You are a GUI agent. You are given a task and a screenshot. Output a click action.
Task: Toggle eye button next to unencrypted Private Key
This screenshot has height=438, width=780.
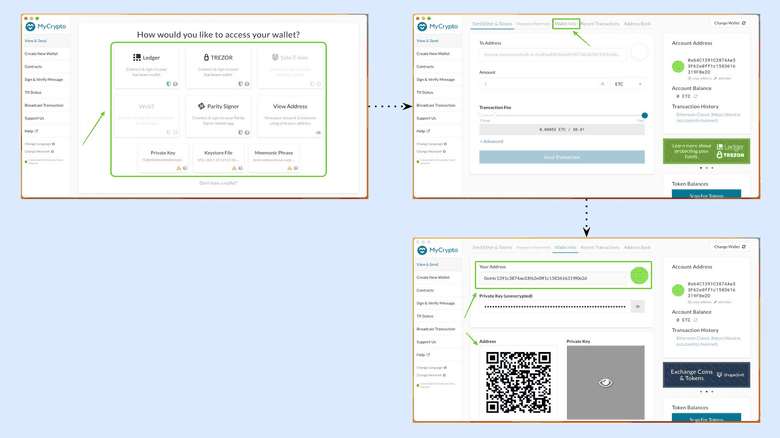[x=637, y=307]
